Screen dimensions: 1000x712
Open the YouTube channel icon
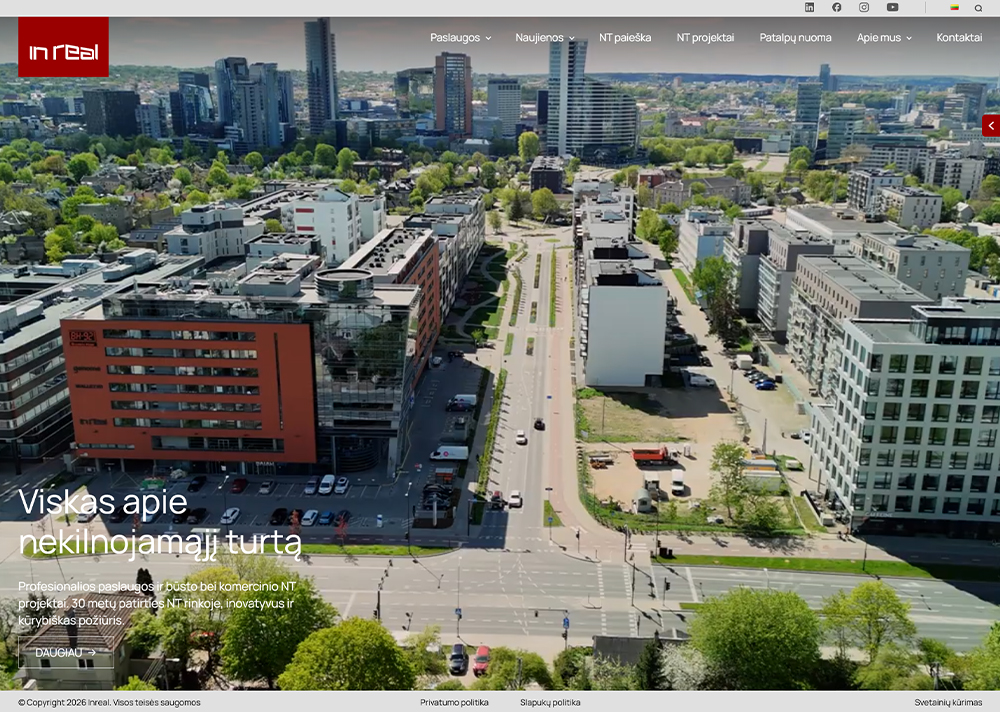(892, 7)
